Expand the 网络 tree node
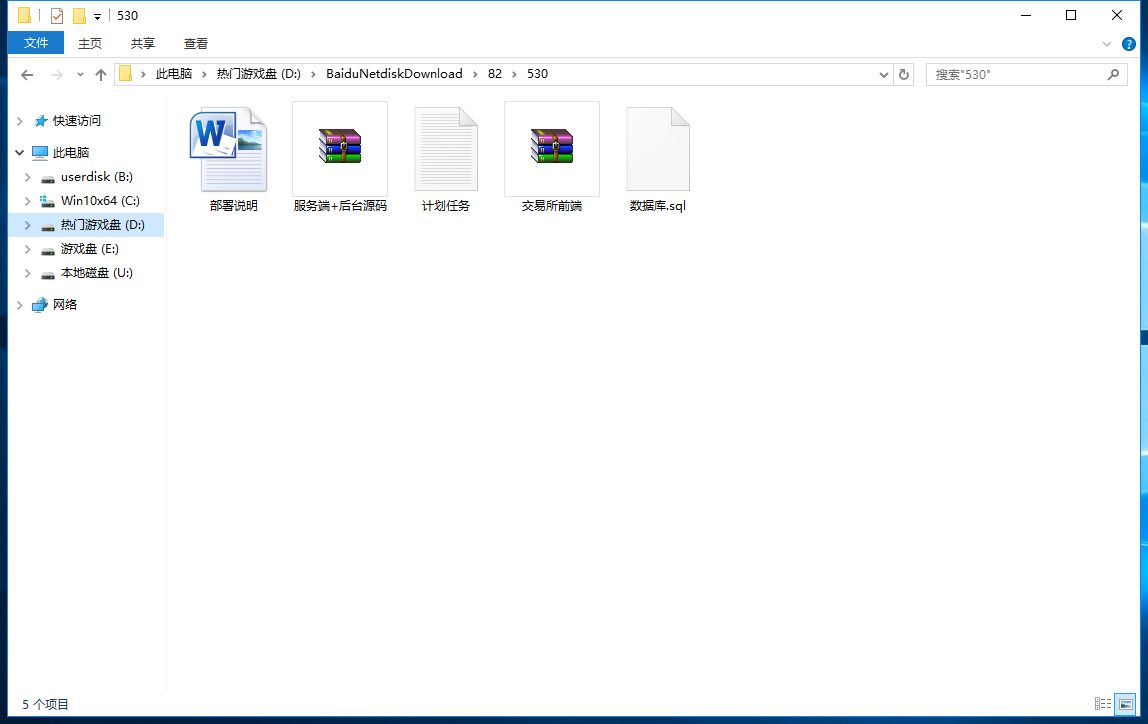The image size is (1148, 724). click(19, 305)
